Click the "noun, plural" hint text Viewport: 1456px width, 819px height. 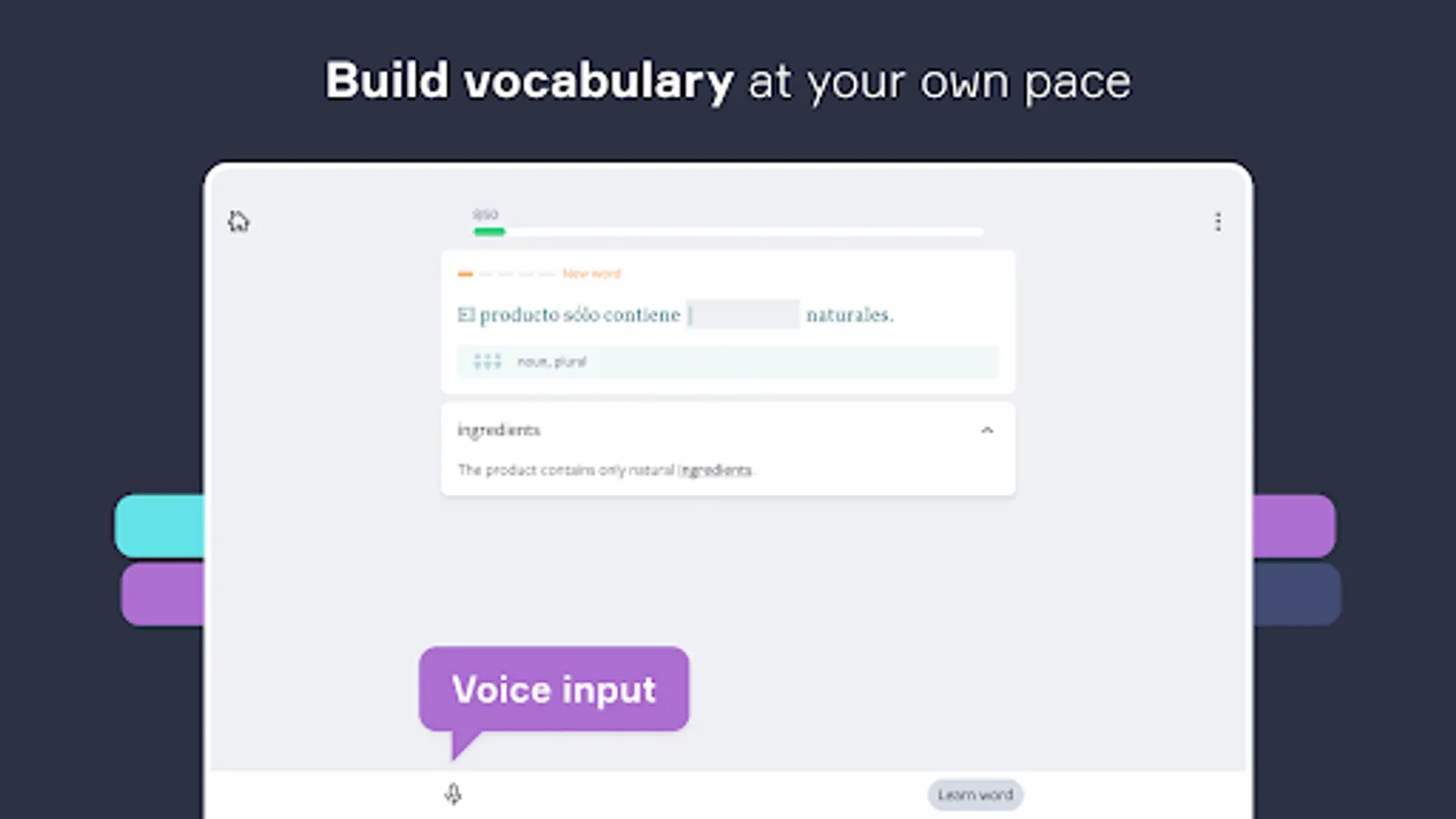[x=551, y=362]
